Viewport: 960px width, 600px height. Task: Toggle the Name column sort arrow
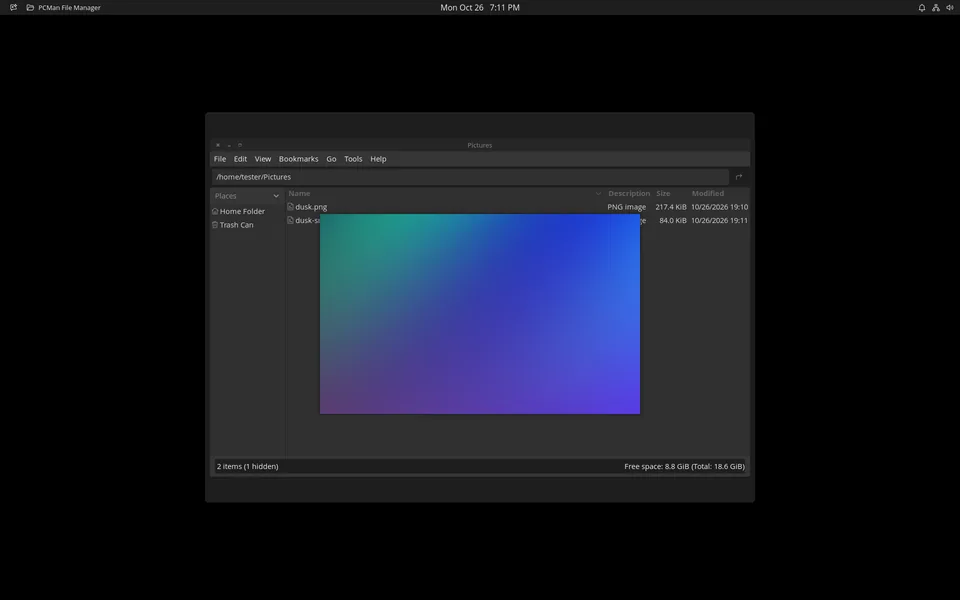pyautogui.click(x=598, y=193)
